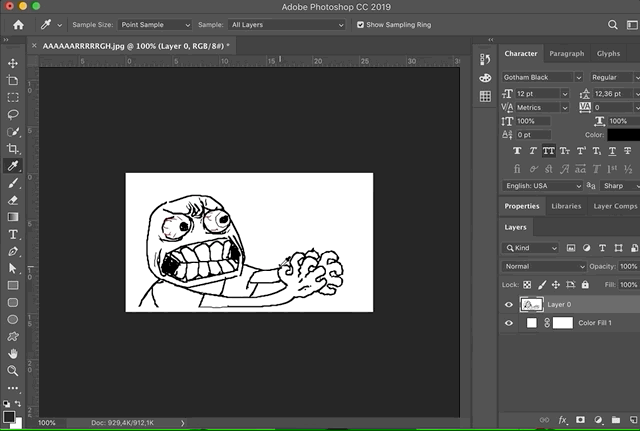This screenshot has width=640, height=431.
Task: Hide Layer 0 with eye icon
Action: pos(509,304)
